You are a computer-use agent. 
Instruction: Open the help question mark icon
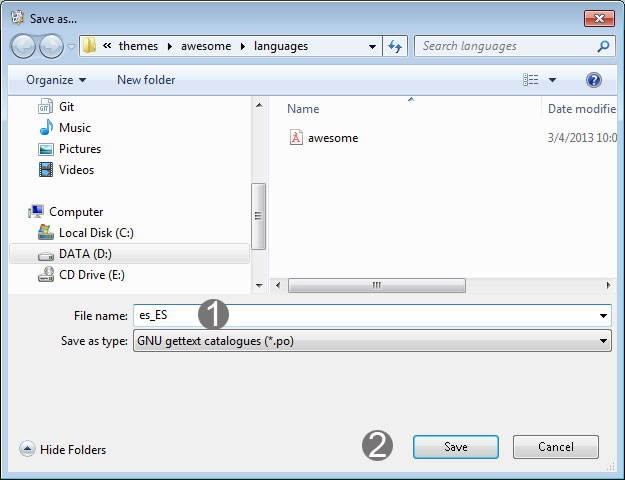[x=594, y=80]
